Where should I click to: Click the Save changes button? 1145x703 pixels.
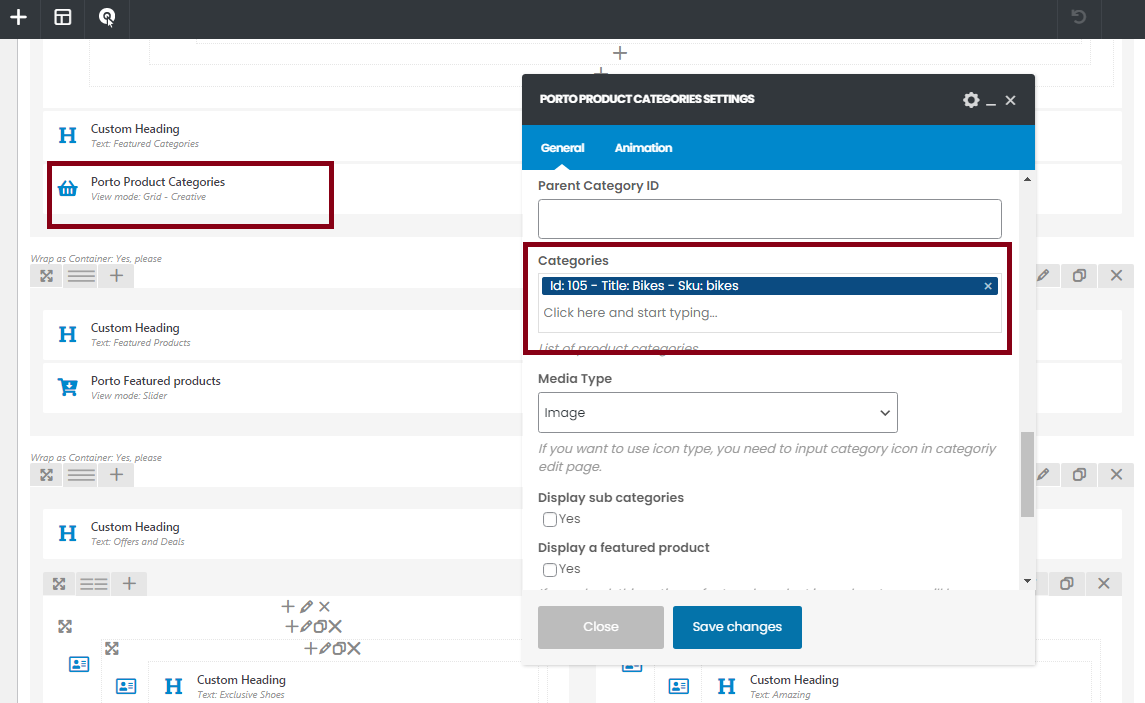tap(737, 627)
